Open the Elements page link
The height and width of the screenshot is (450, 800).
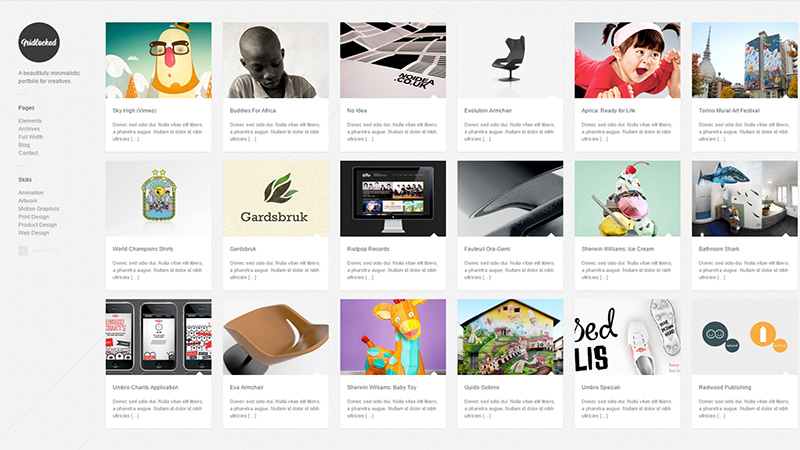pyautogui.click(x=30, y=121)
